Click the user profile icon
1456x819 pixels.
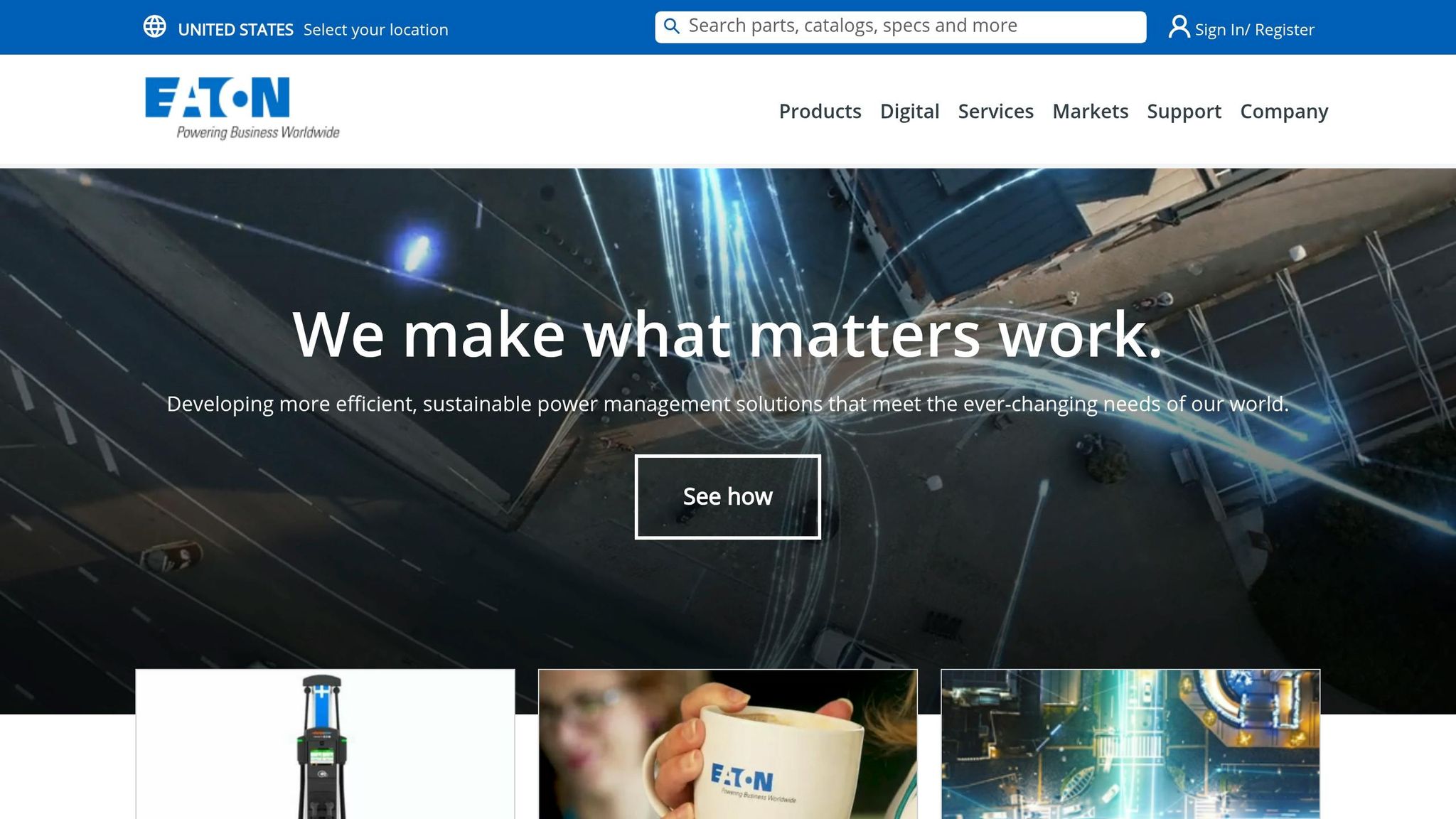tap(1179, 28)
